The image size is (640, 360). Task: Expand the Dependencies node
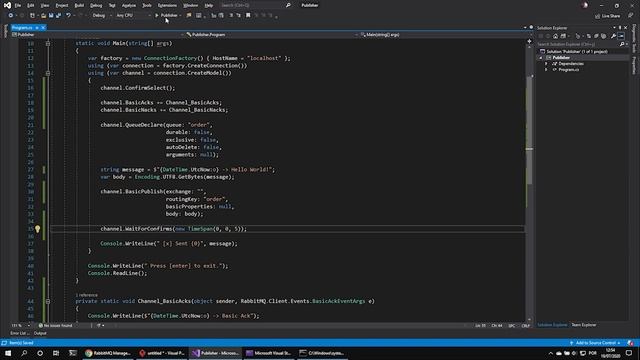point(546,64)
